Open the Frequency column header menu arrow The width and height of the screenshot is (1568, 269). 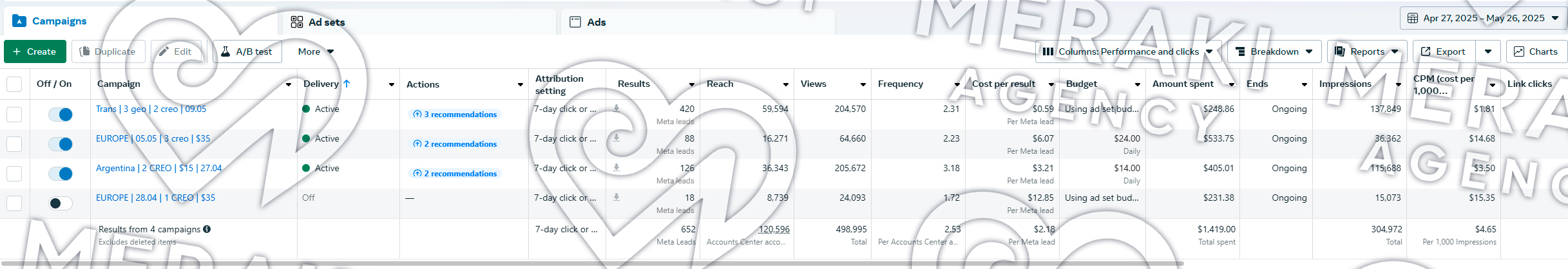pos(957,84)
